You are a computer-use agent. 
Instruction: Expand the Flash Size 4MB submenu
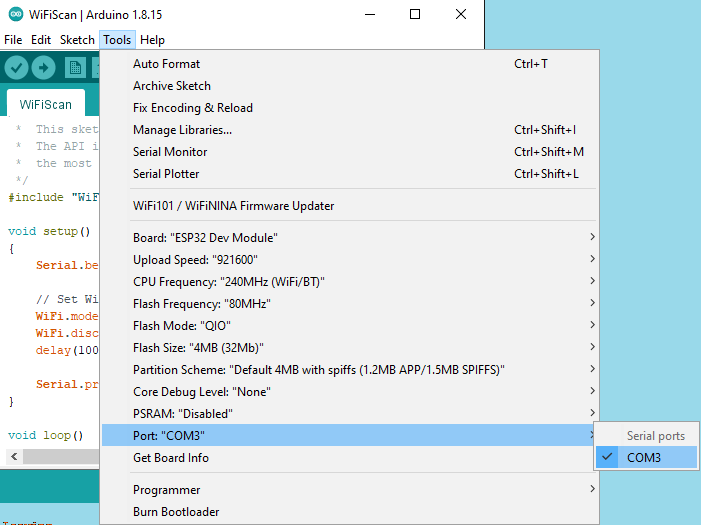point(350,347)
